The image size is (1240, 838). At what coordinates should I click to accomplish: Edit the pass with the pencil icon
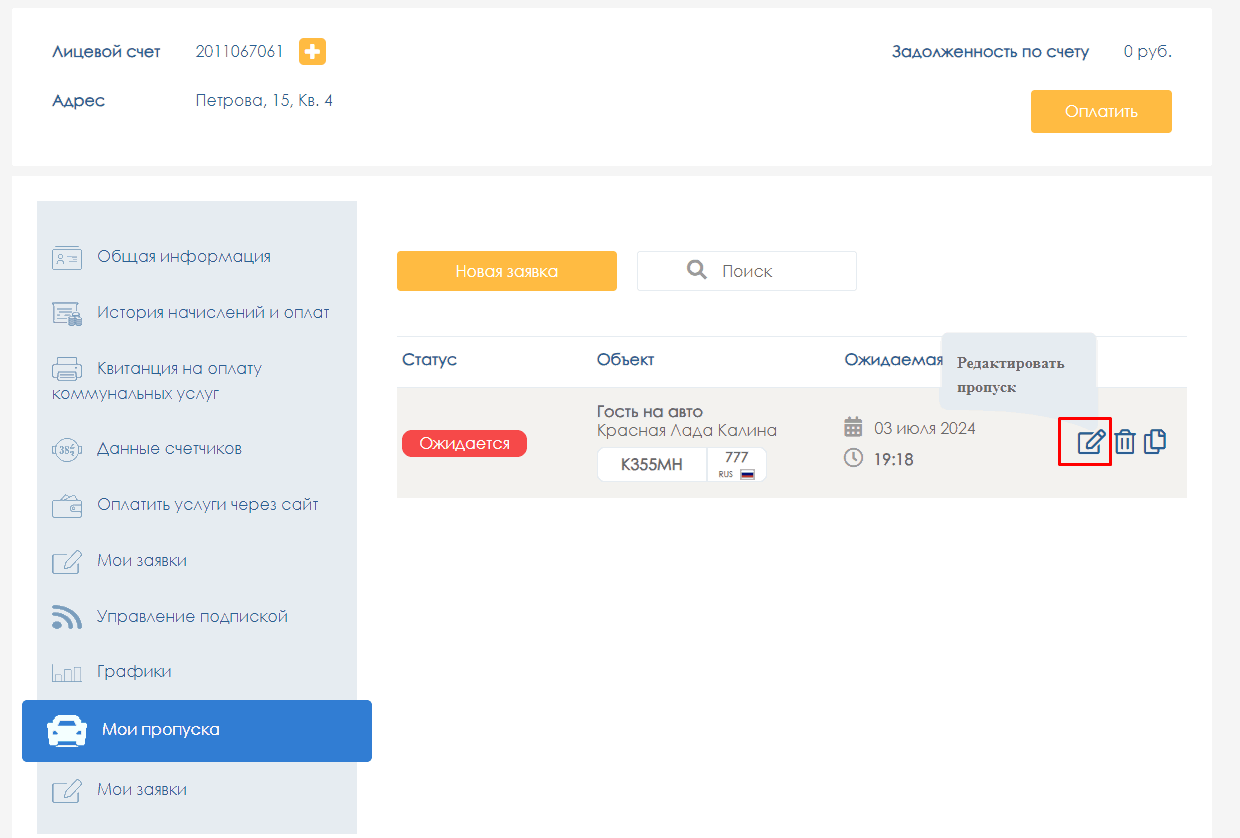pos(1090,441)
